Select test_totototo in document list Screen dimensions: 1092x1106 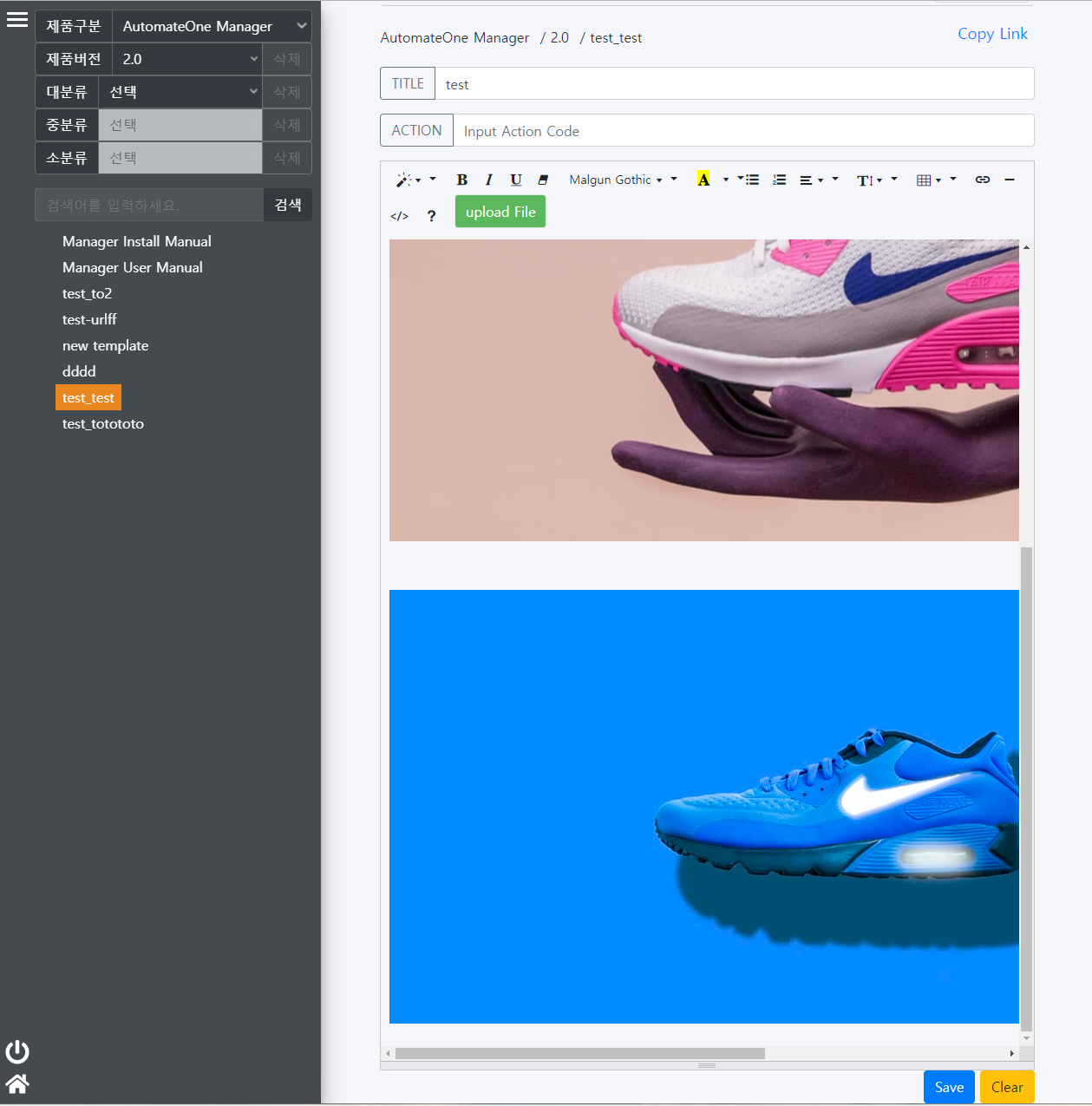(103, 423)
